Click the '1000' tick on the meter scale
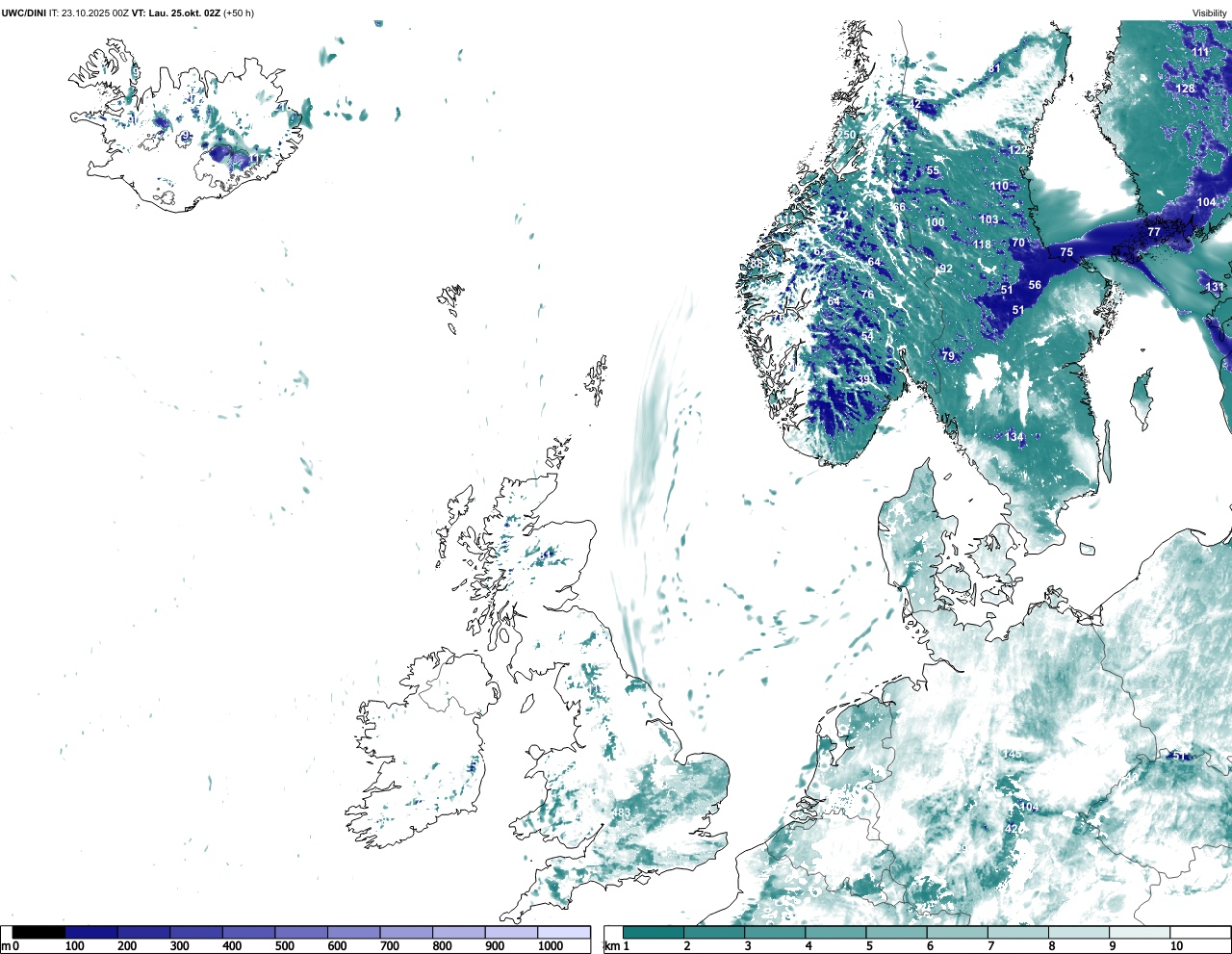1232x954 pixels. pyautogui.click(x=551, y=946)
